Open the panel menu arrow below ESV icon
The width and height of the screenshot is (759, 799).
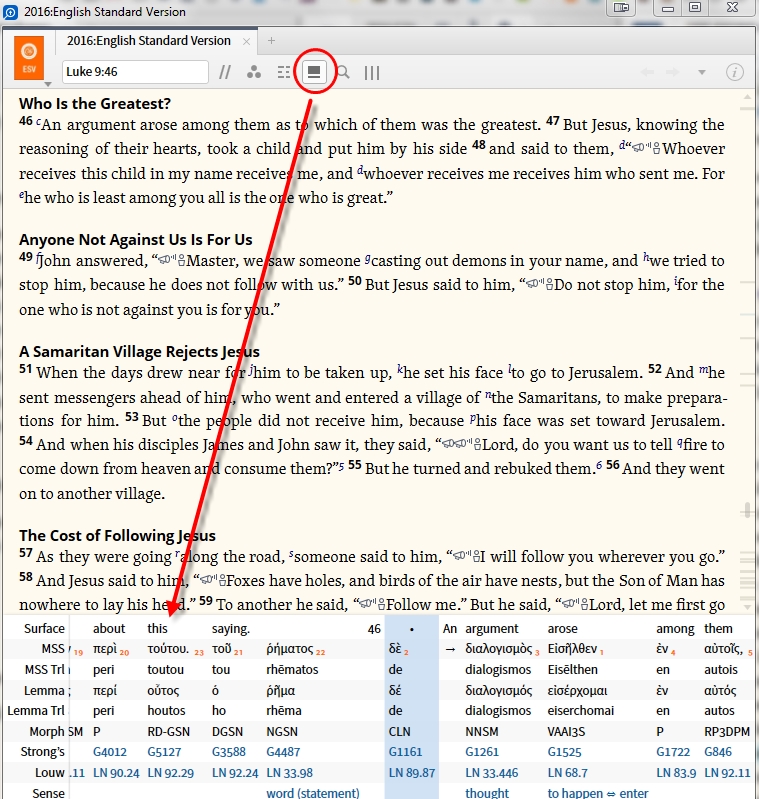[x=48, y=84]
